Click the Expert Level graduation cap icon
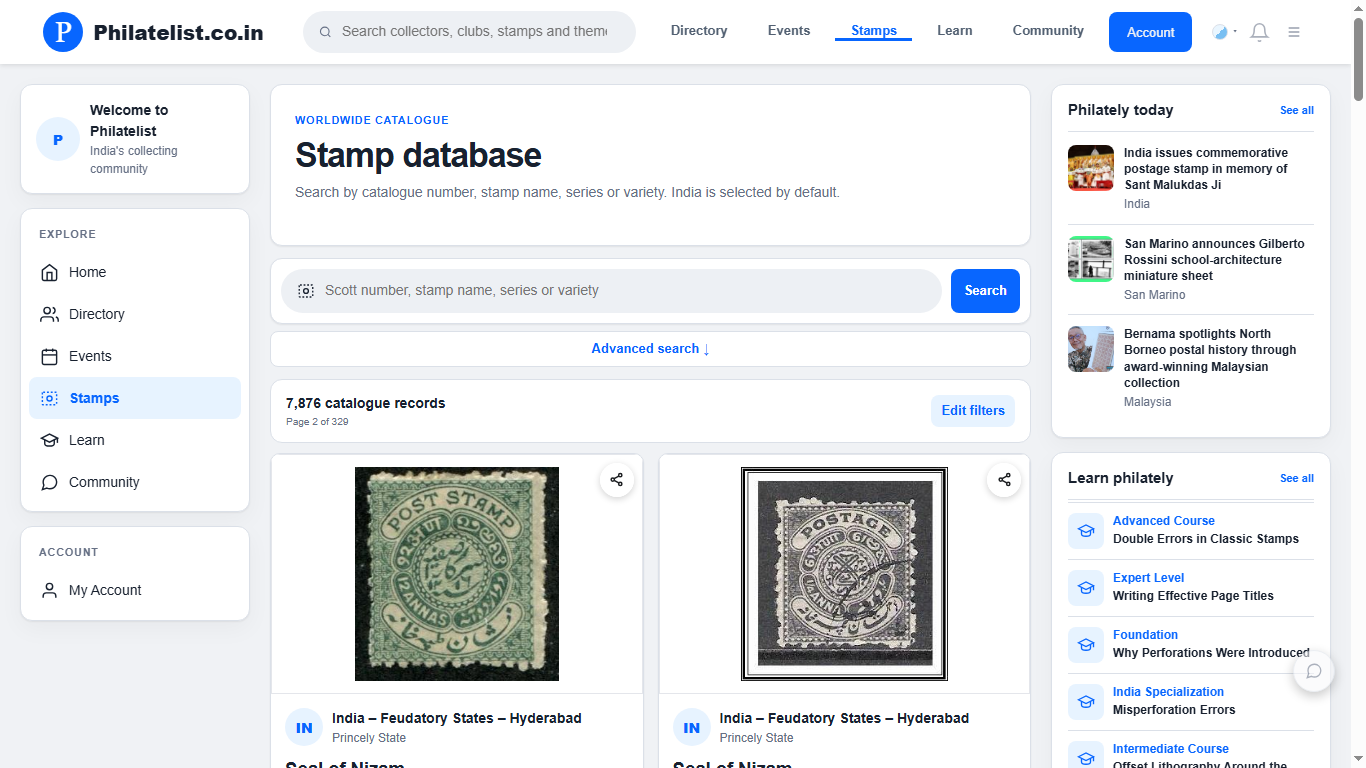1366x768 pixels. (1086, 587)
